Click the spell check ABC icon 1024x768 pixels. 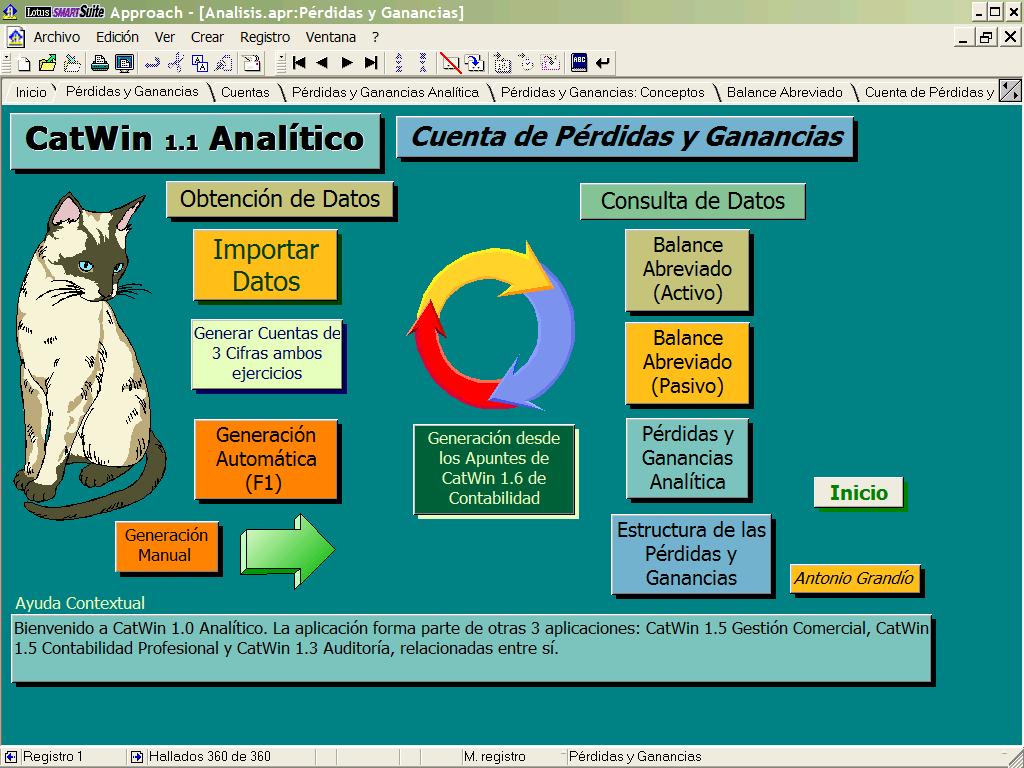click(x=579, y=63)
